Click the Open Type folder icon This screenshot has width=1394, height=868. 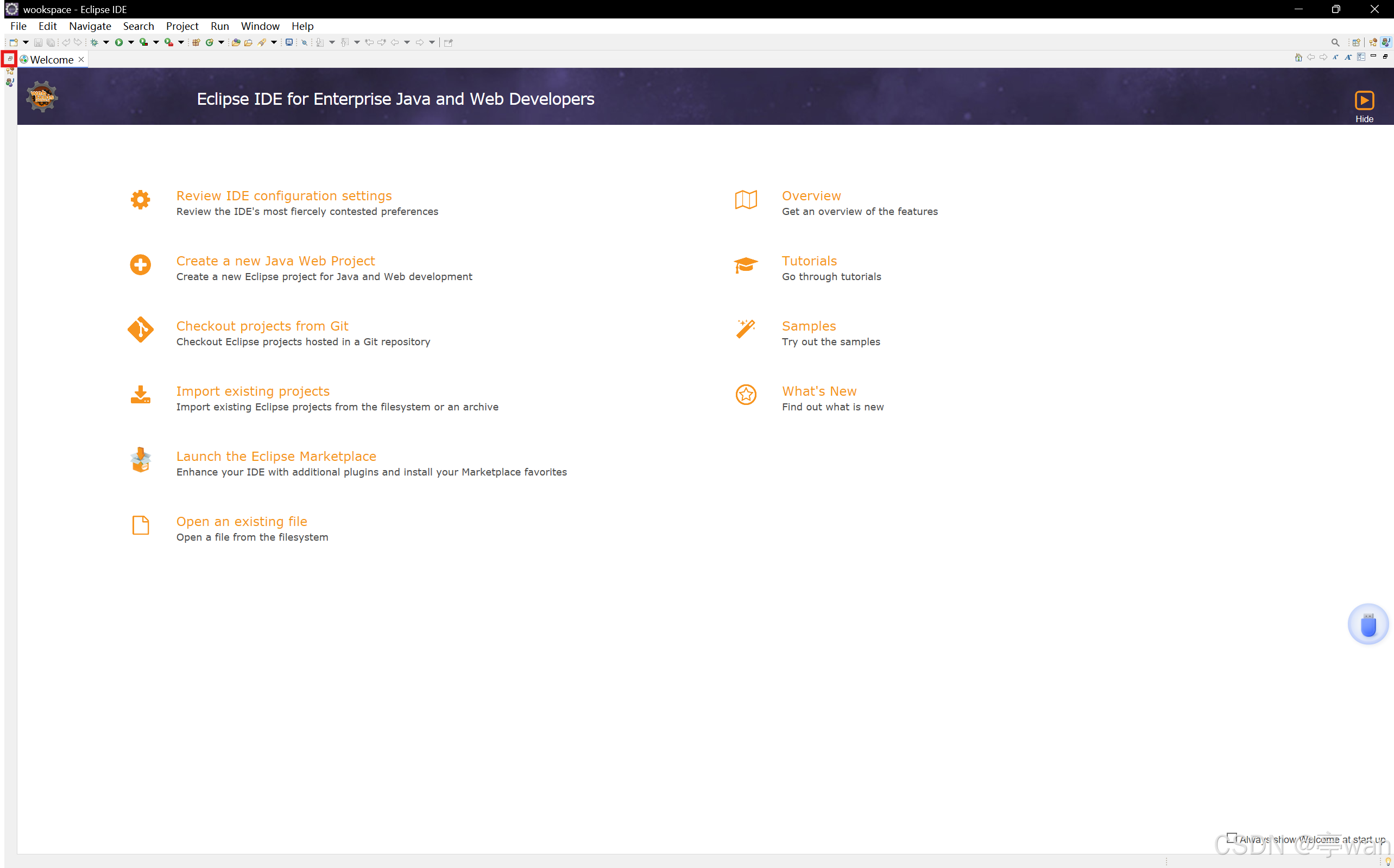tap(236, 42)
